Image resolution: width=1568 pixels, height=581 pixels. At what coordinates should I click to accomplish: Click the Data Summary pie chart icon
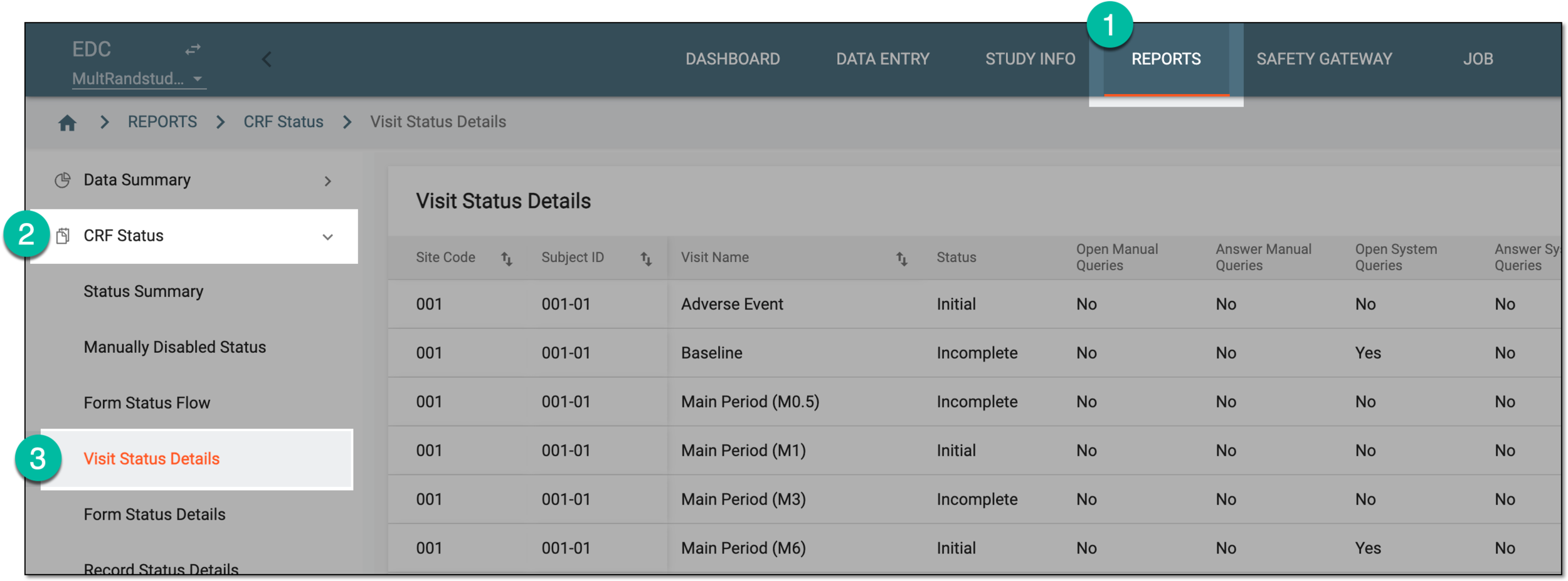click(63, 181)
